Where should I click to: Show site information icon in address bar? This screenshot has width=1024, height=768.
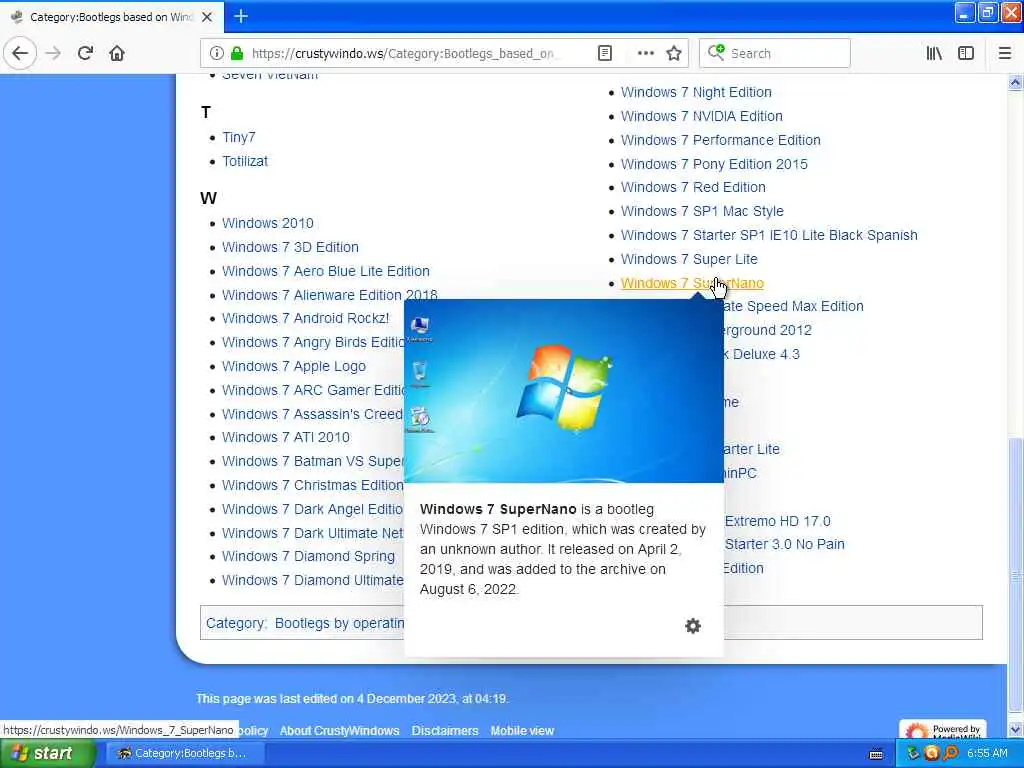(x=216, y=53)
